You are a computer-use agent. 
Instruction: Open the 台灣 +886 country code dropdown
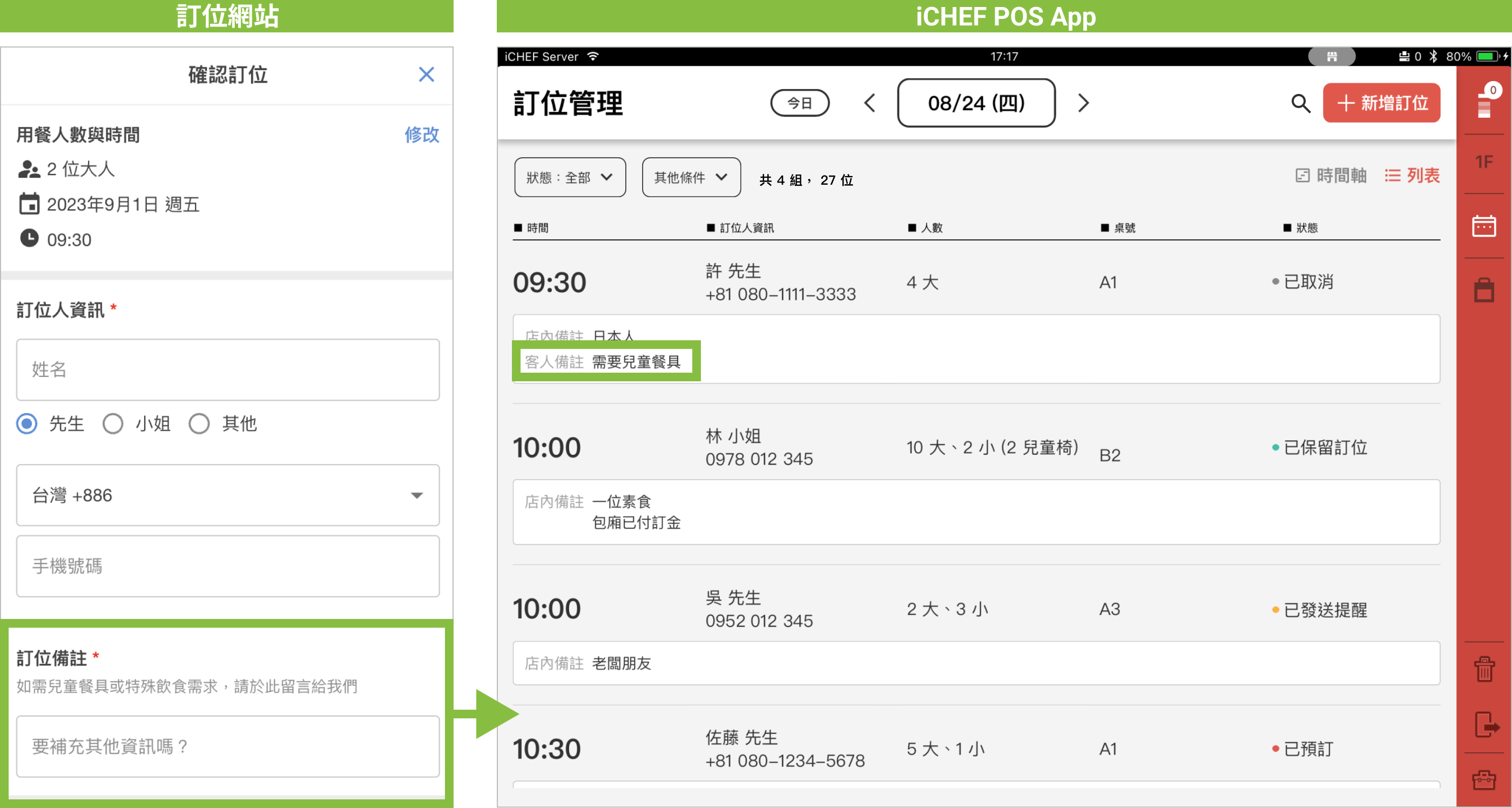228,495
